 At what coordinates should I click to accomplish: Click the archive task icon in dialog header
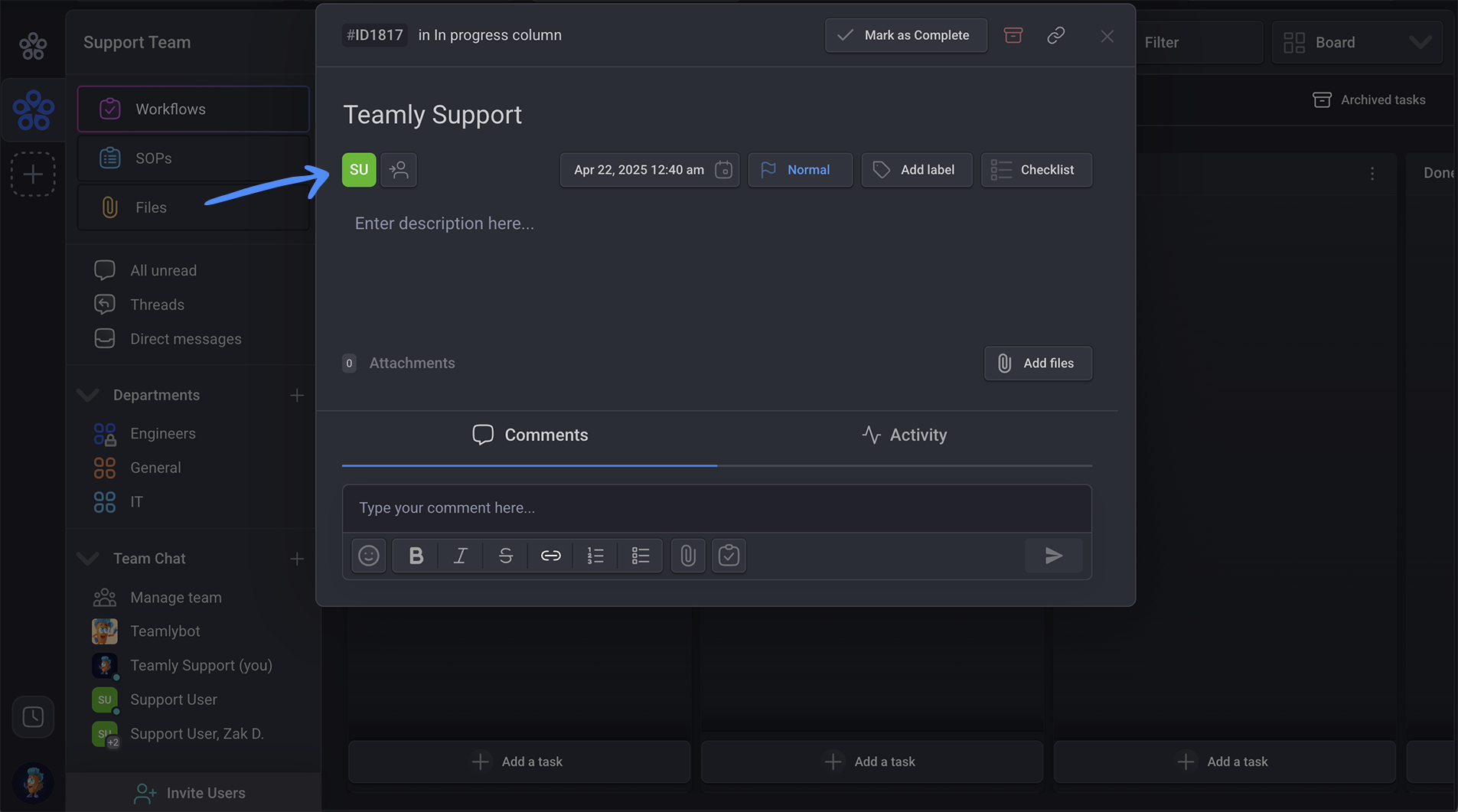1013,35
